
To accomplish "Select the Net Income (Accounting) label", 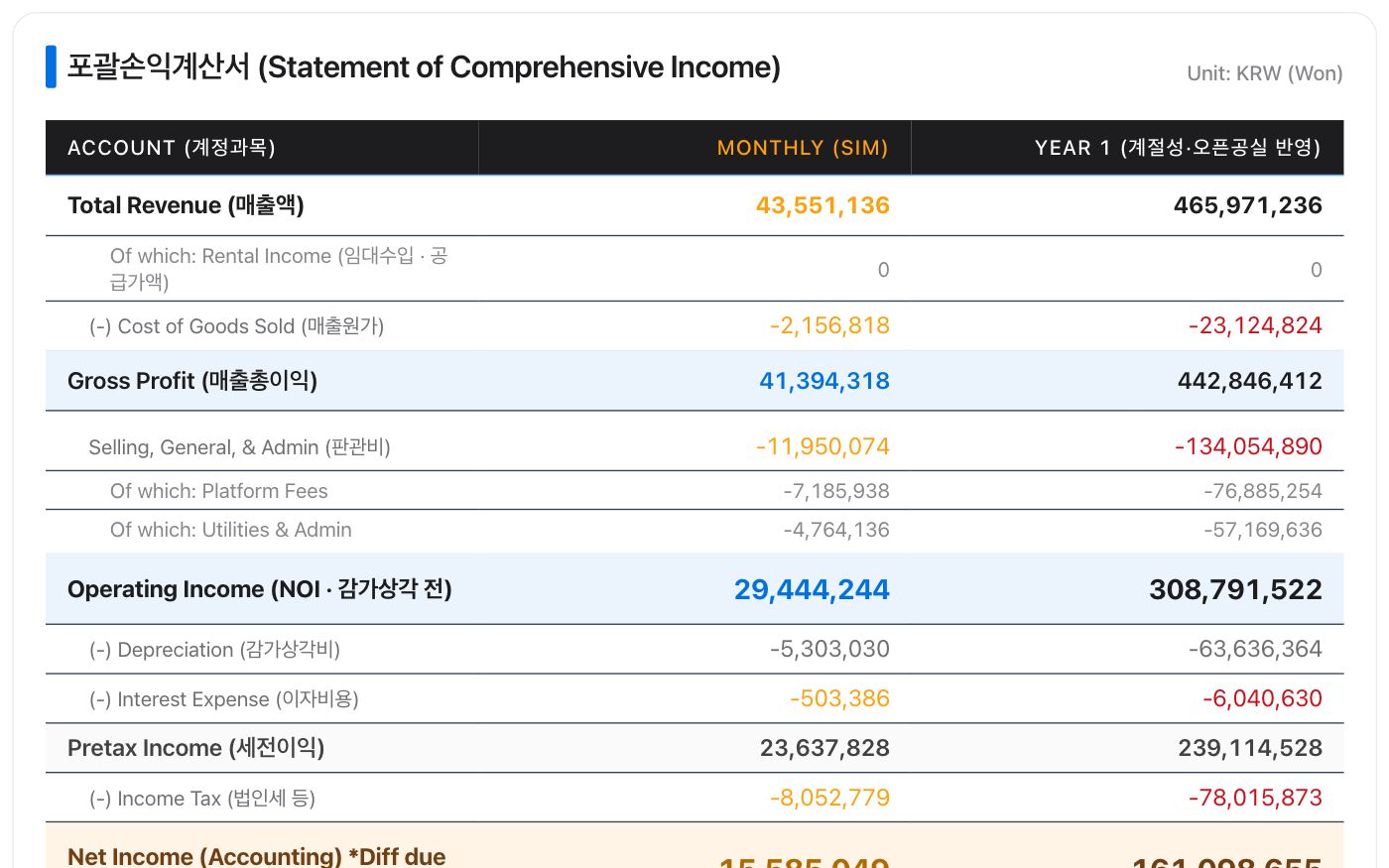I will 256,856.
